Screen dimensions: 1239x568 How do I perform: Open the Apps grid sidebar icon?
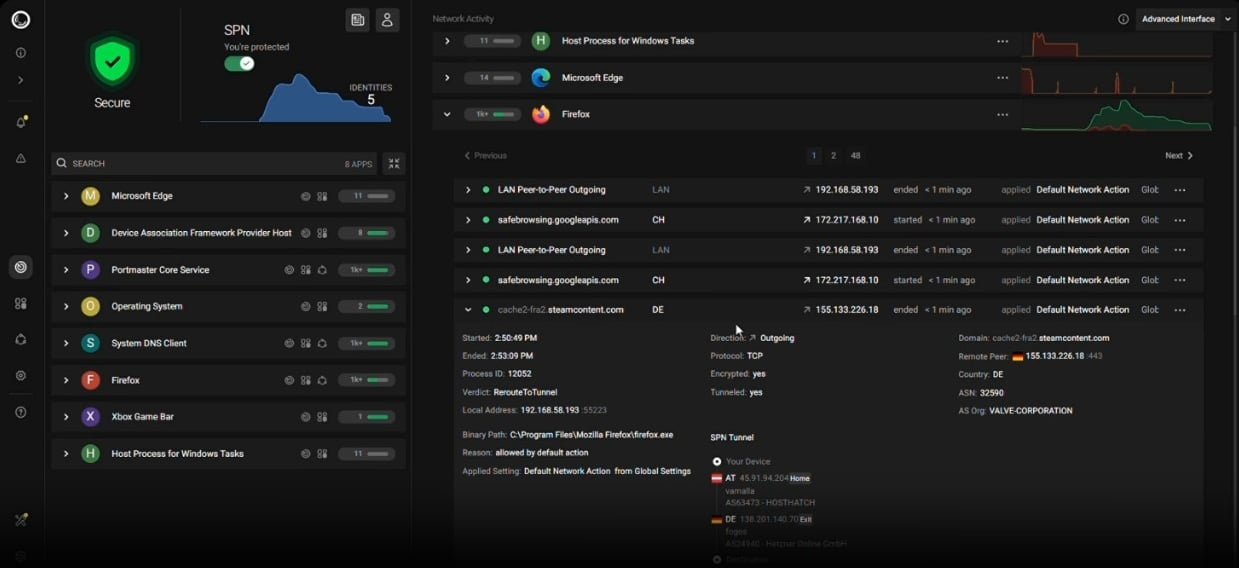coord(21,303)
